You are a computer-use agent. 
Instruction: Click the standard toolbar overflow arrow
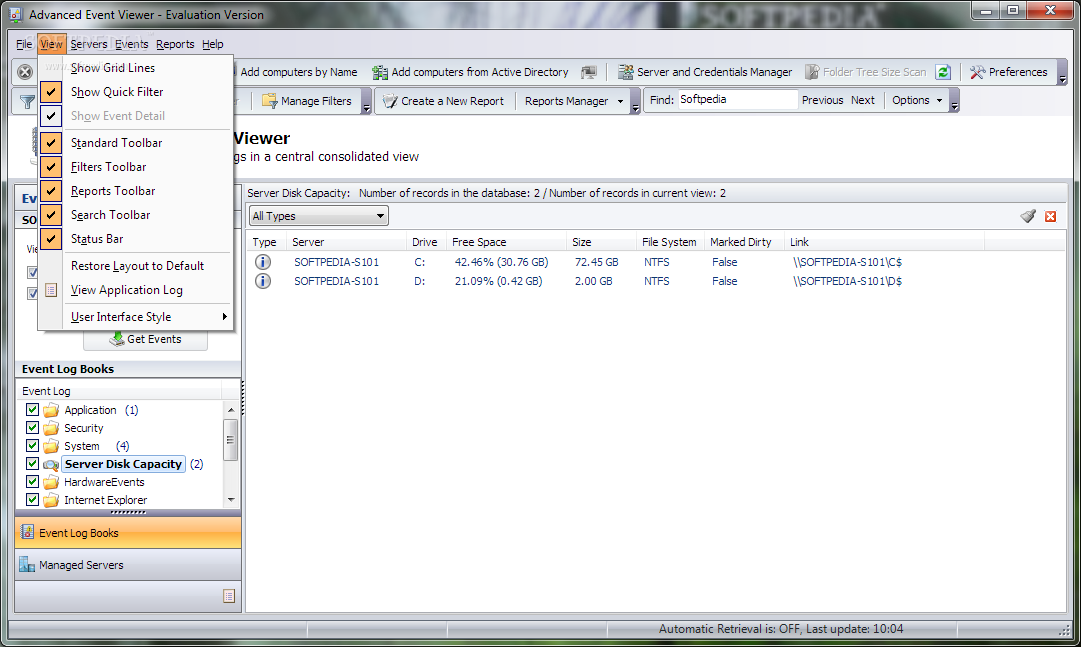point(1062,72)
